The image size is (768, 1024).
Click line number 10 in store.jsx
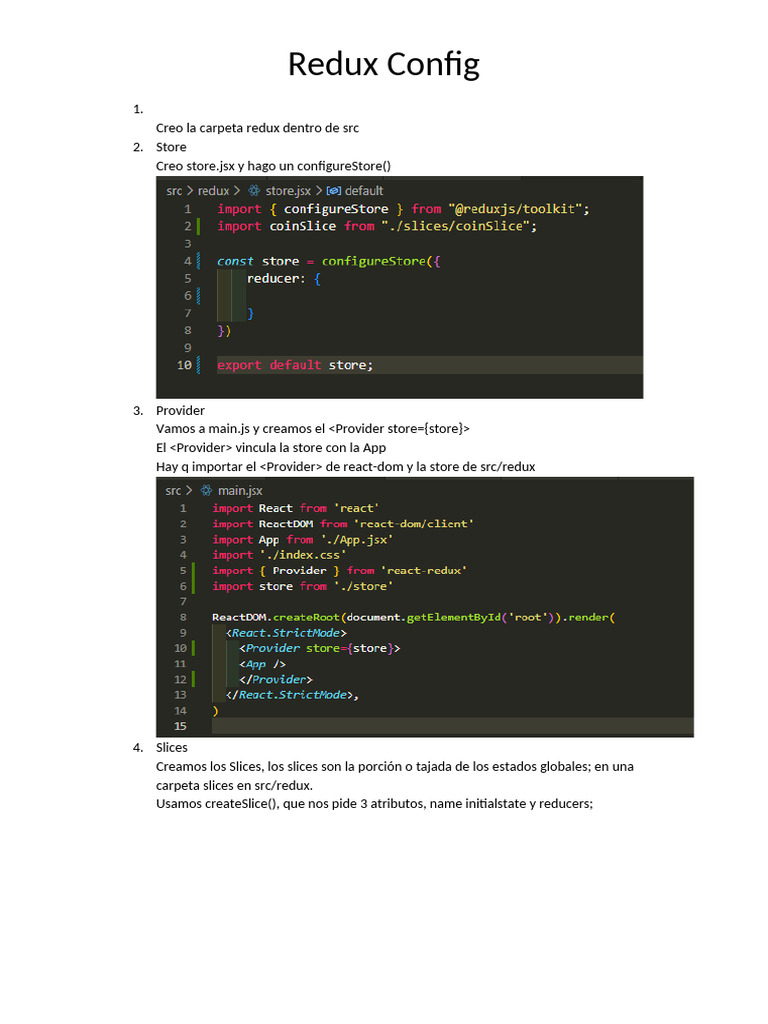click(x=184, y=365)
